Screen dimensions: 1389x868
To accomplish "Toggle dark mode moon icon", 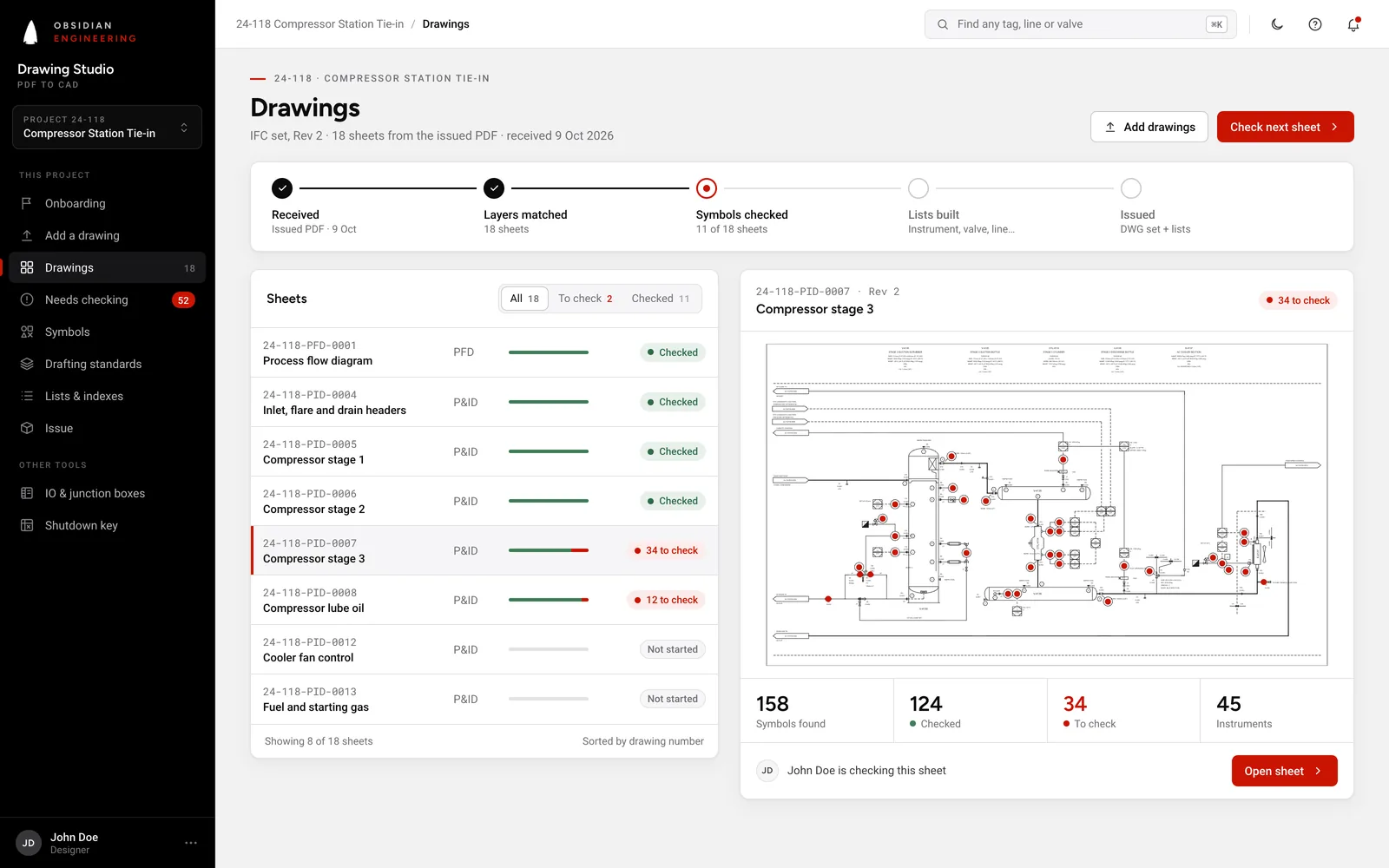I will click(1277, 24).
